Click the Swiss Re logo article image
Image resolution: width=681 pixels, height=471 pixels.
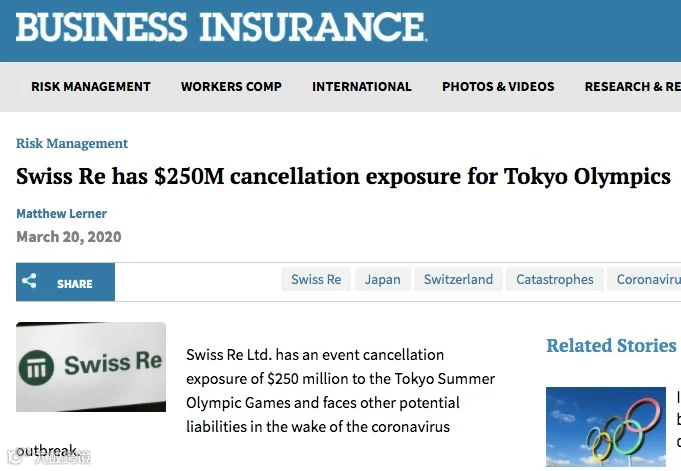pos(91,367)
